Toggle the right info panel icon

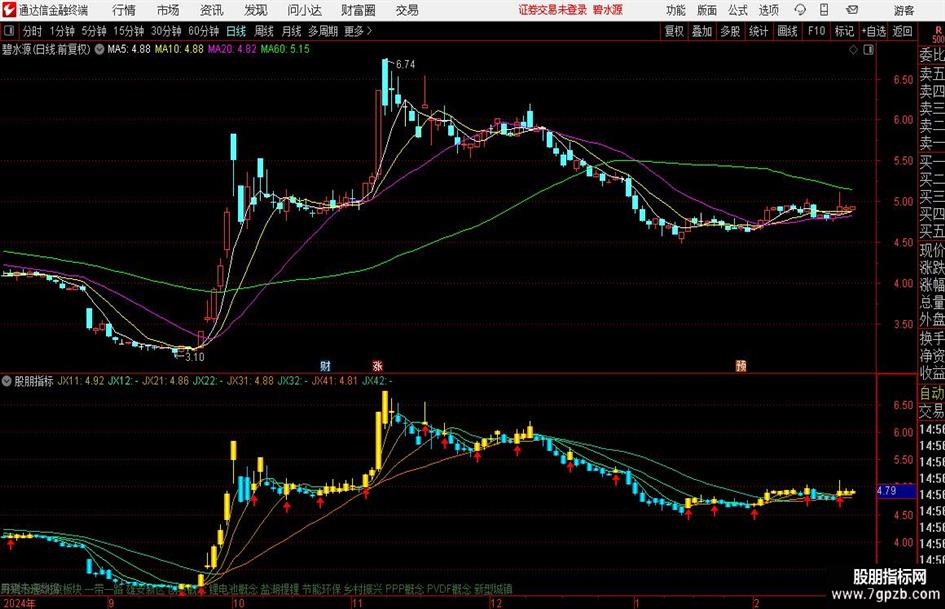(868, 50)
